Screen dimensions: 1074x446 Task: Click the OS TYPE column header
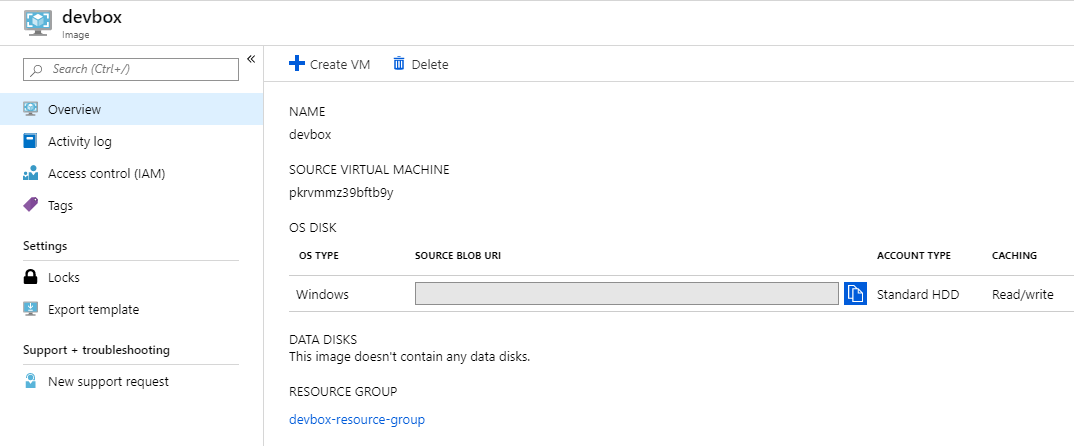tap(319, 256)
